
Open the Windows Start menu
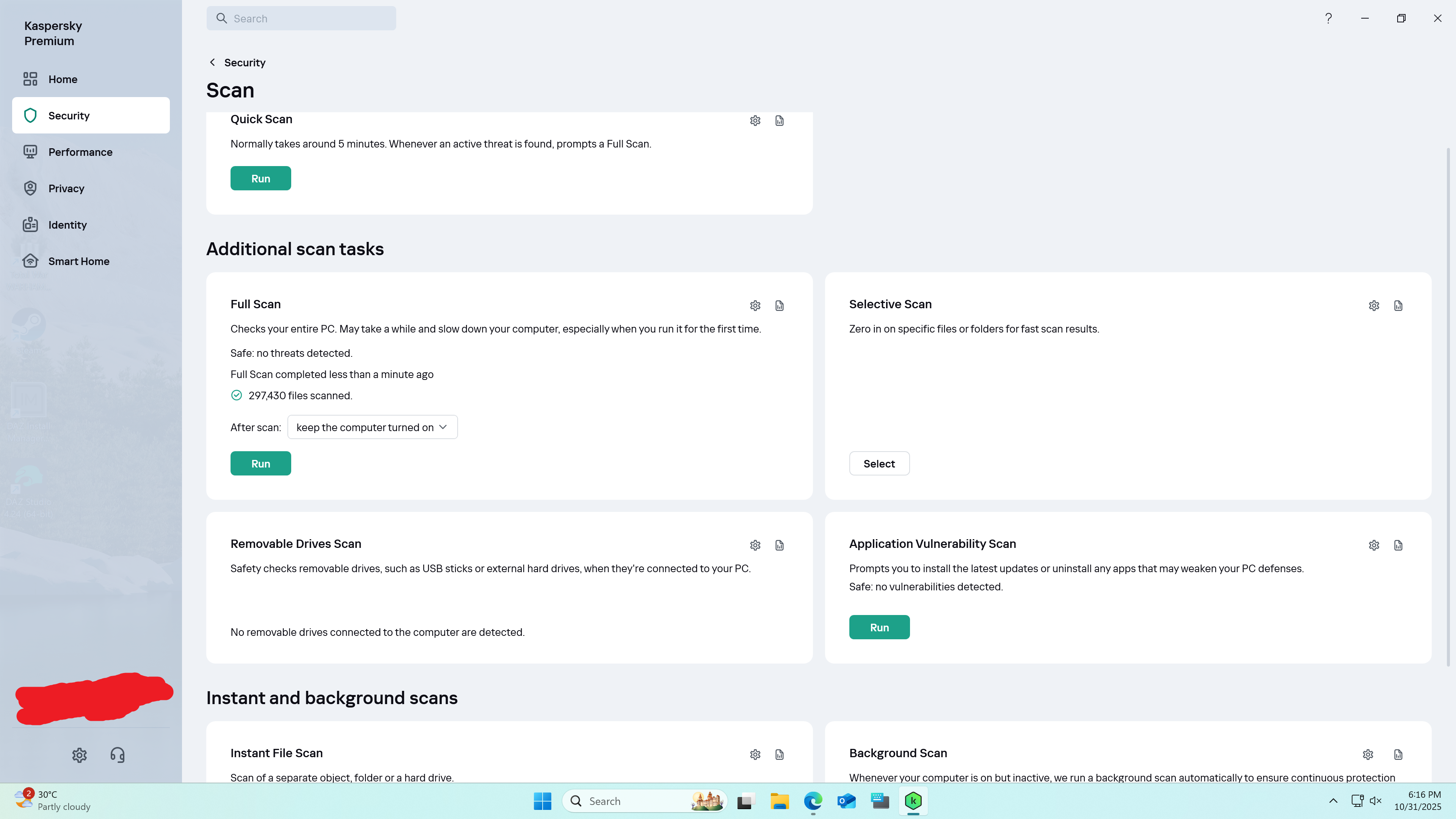[x=543, y=801]
